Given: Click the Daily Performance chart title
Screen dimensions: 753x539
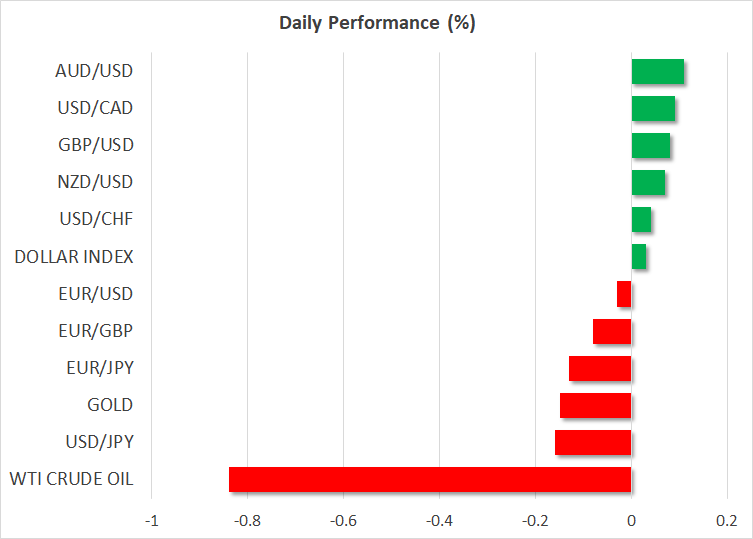Looking at the screenshot, I should (x=376, y=23).
